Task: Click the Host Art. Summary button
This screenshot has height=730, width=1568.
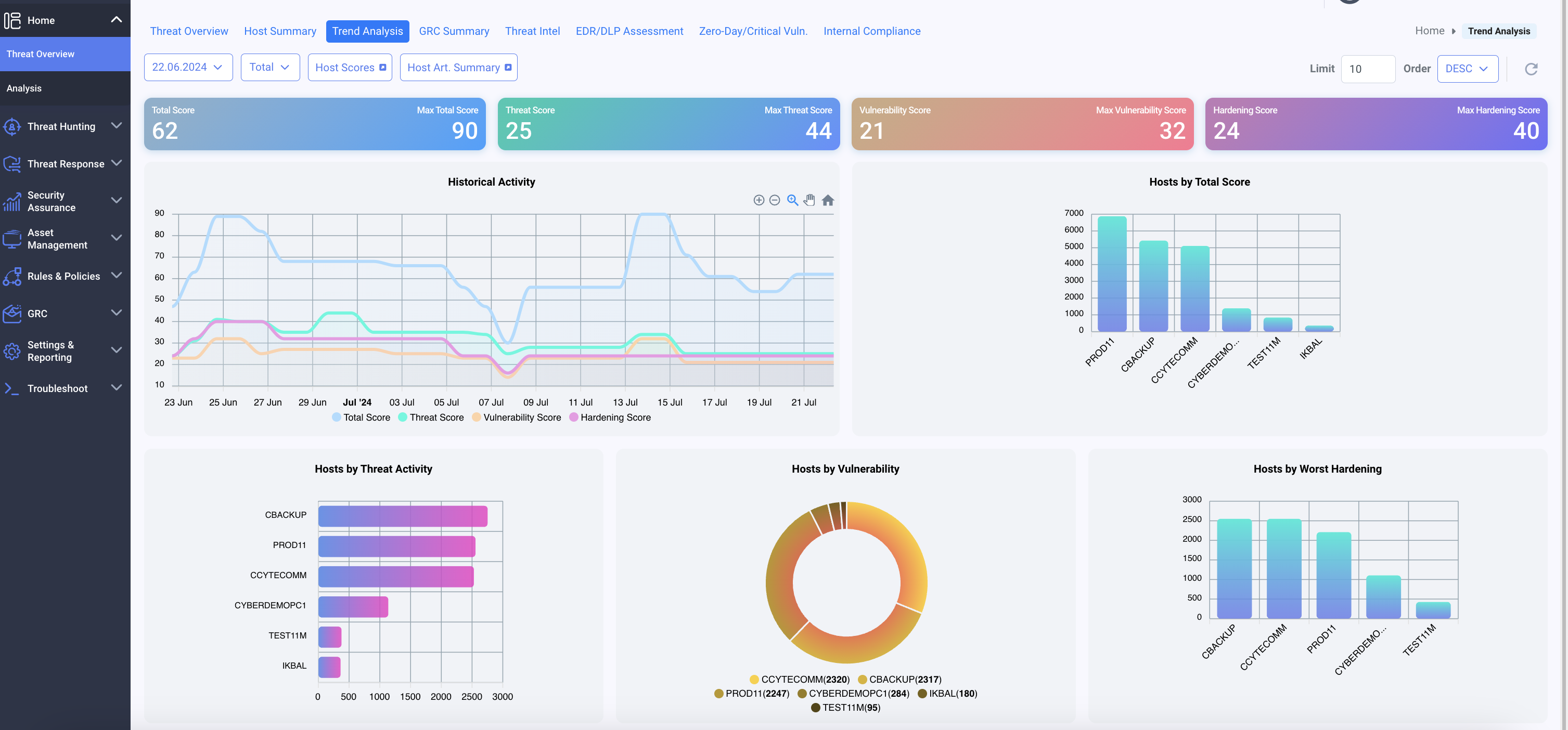Action: pyautogui.click(x=458, y=68)
